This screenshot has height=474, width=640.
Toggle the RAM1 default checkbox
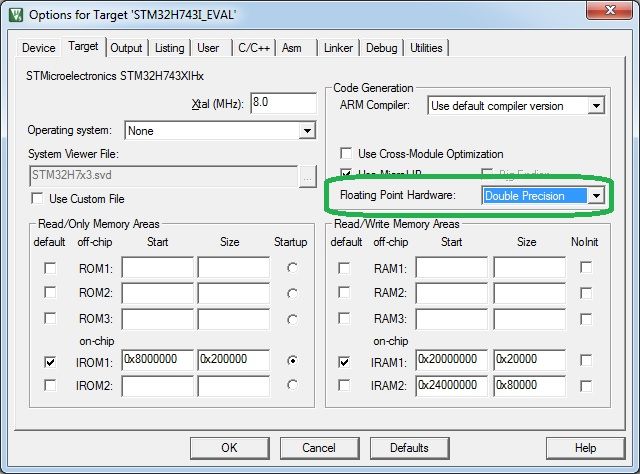click(x=344, y=268)
